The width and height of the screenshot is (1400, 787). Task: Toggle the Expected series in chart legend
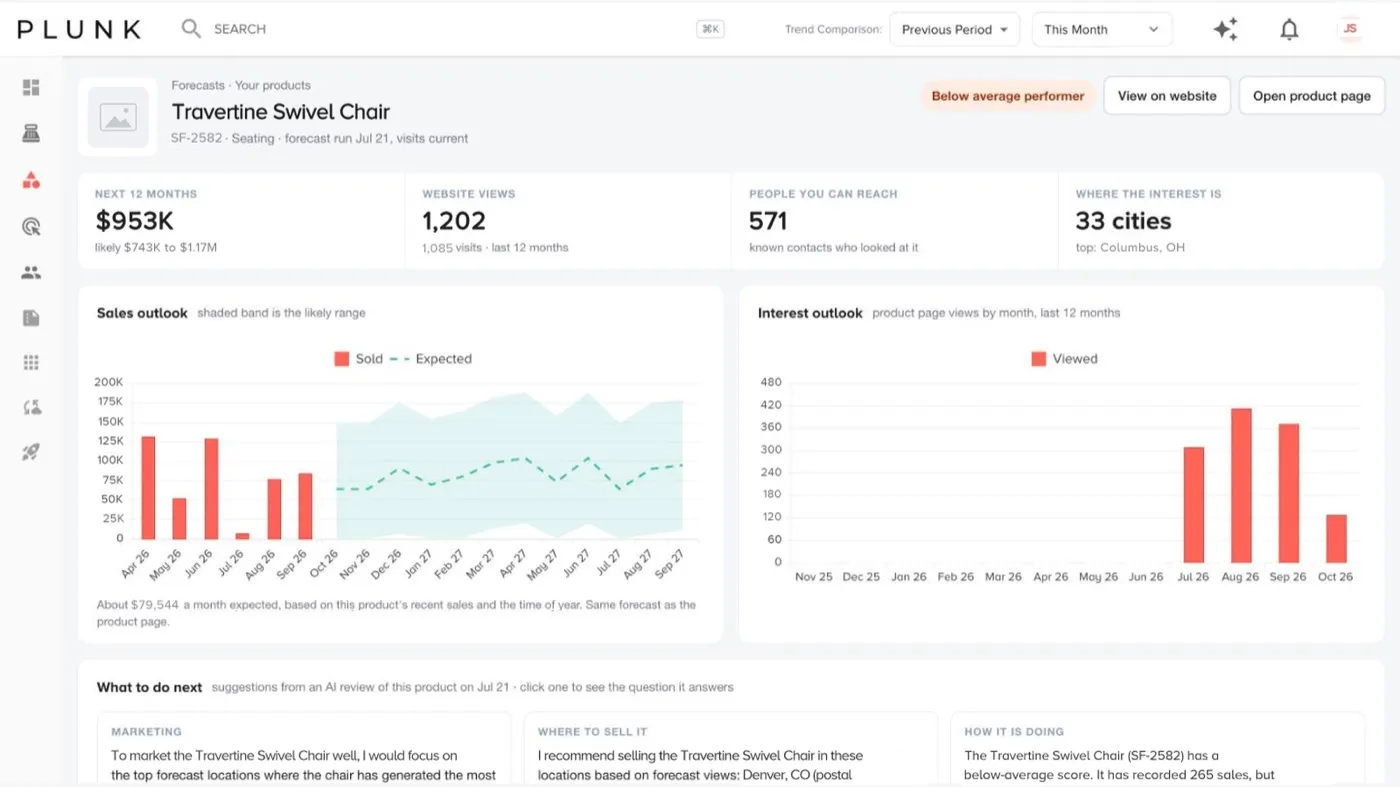click(430, 359)
